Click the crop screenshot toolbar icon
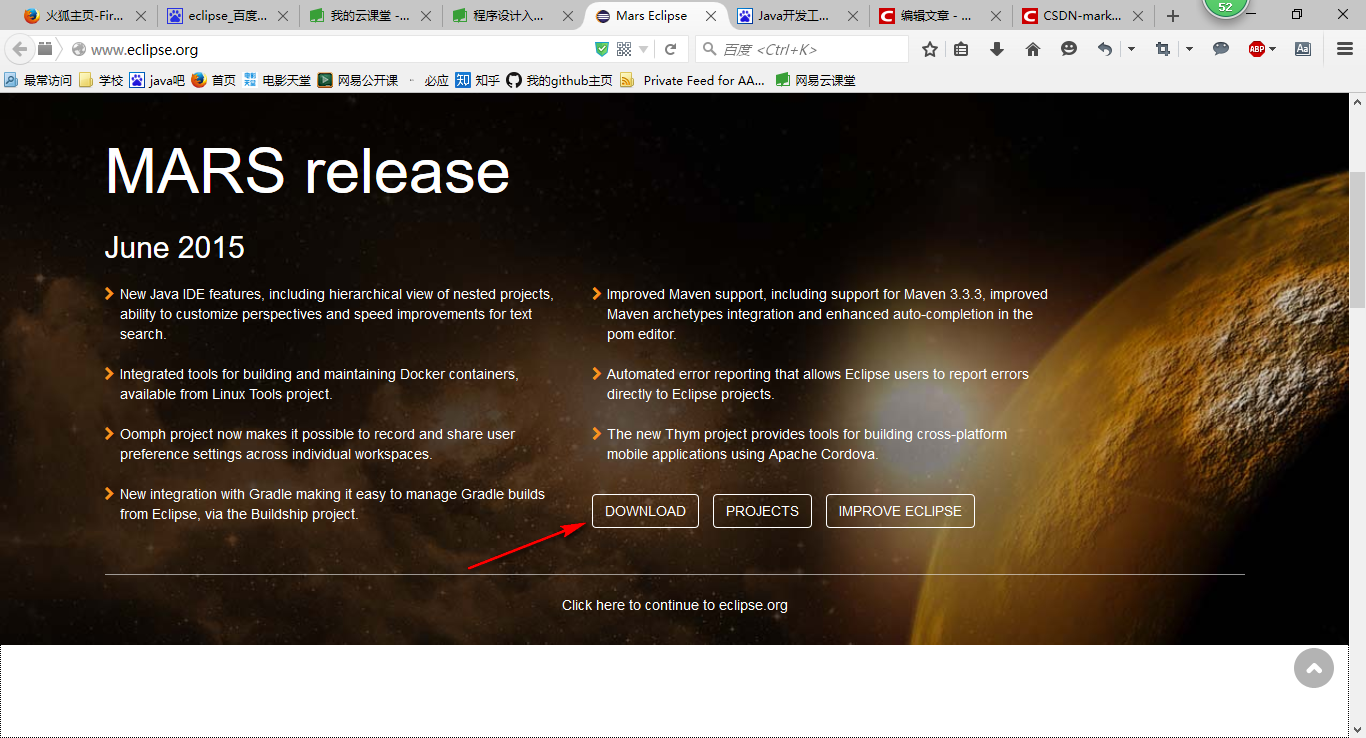This screenshot has height=738, width=1366. tap(1162, 49)
